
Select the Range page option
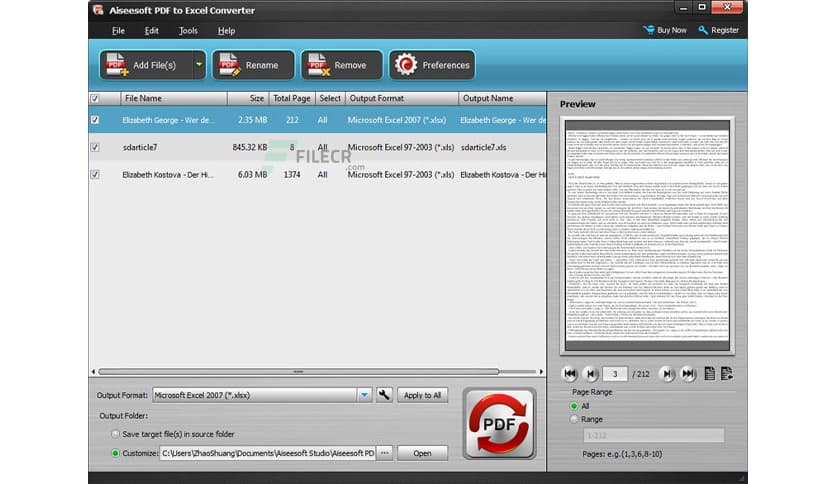tap(574, 420)
